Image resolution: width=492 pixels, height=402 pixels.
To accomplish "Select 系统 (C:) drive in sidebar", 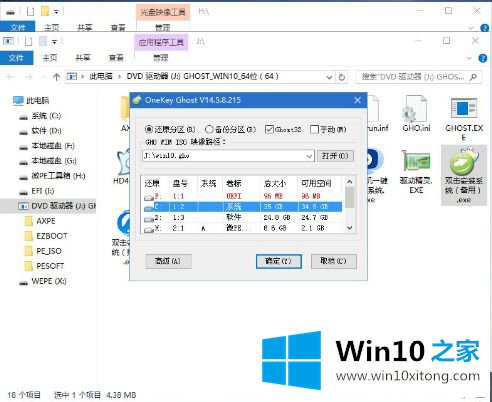I will pyautogui.click(x=41, y=116).
